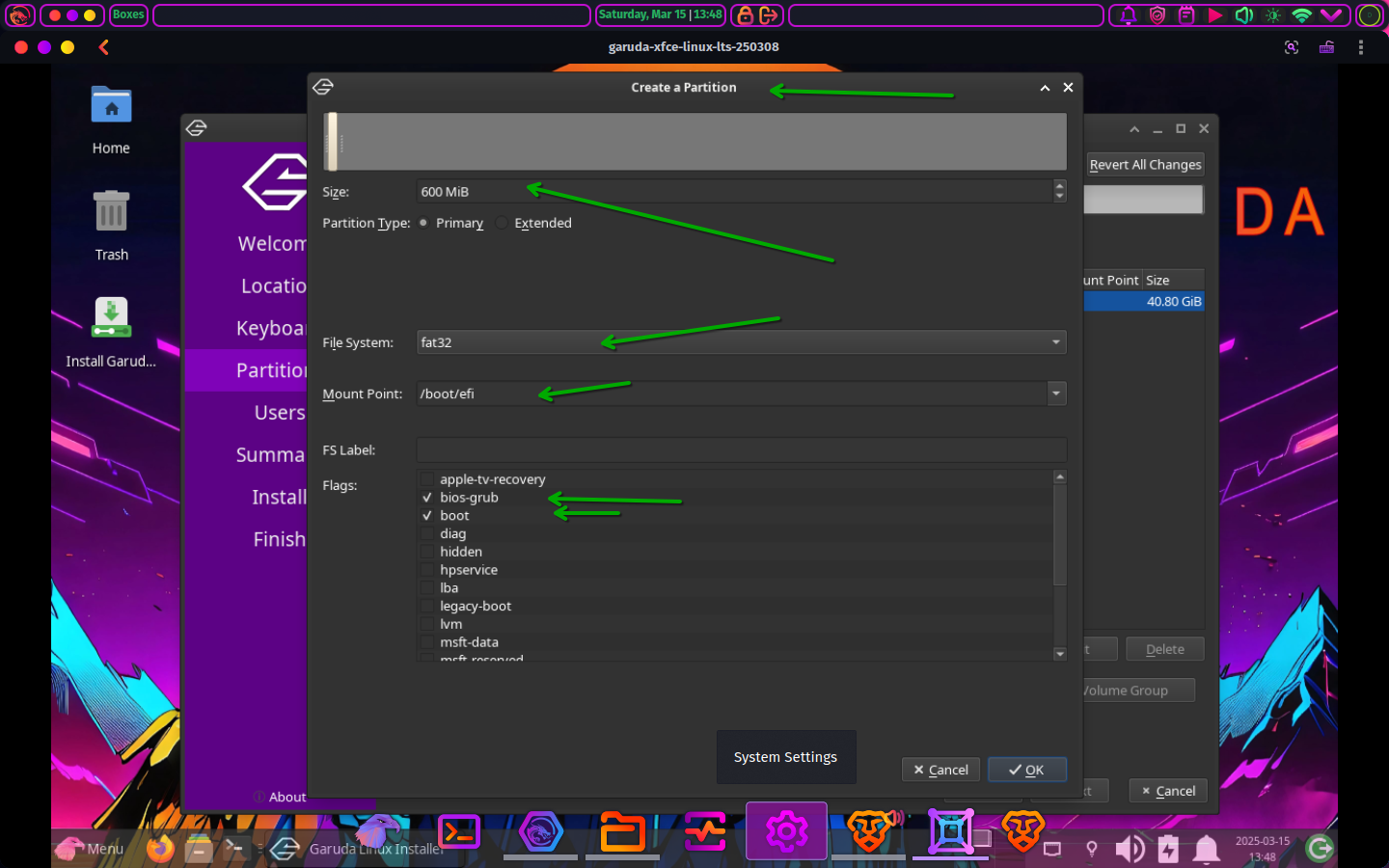The height and width of the screenshot is (868, 1389).
Task: Open System Settings gear in dock
Action: [x=786, y=830]
